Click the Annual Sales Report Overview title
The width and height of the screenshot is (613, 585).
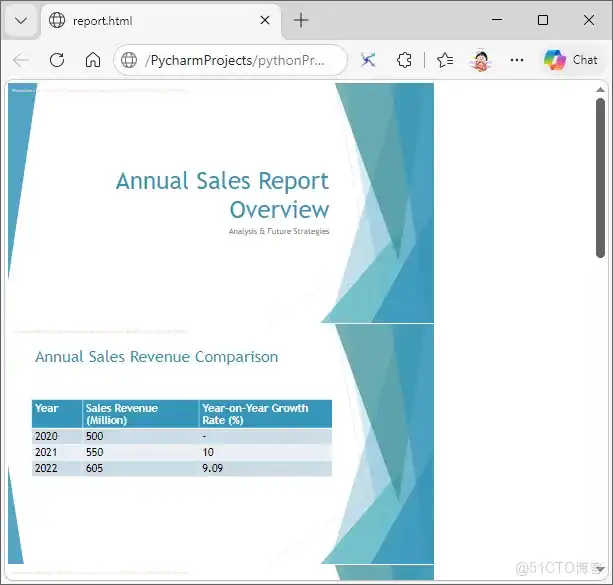pos(222,195)
